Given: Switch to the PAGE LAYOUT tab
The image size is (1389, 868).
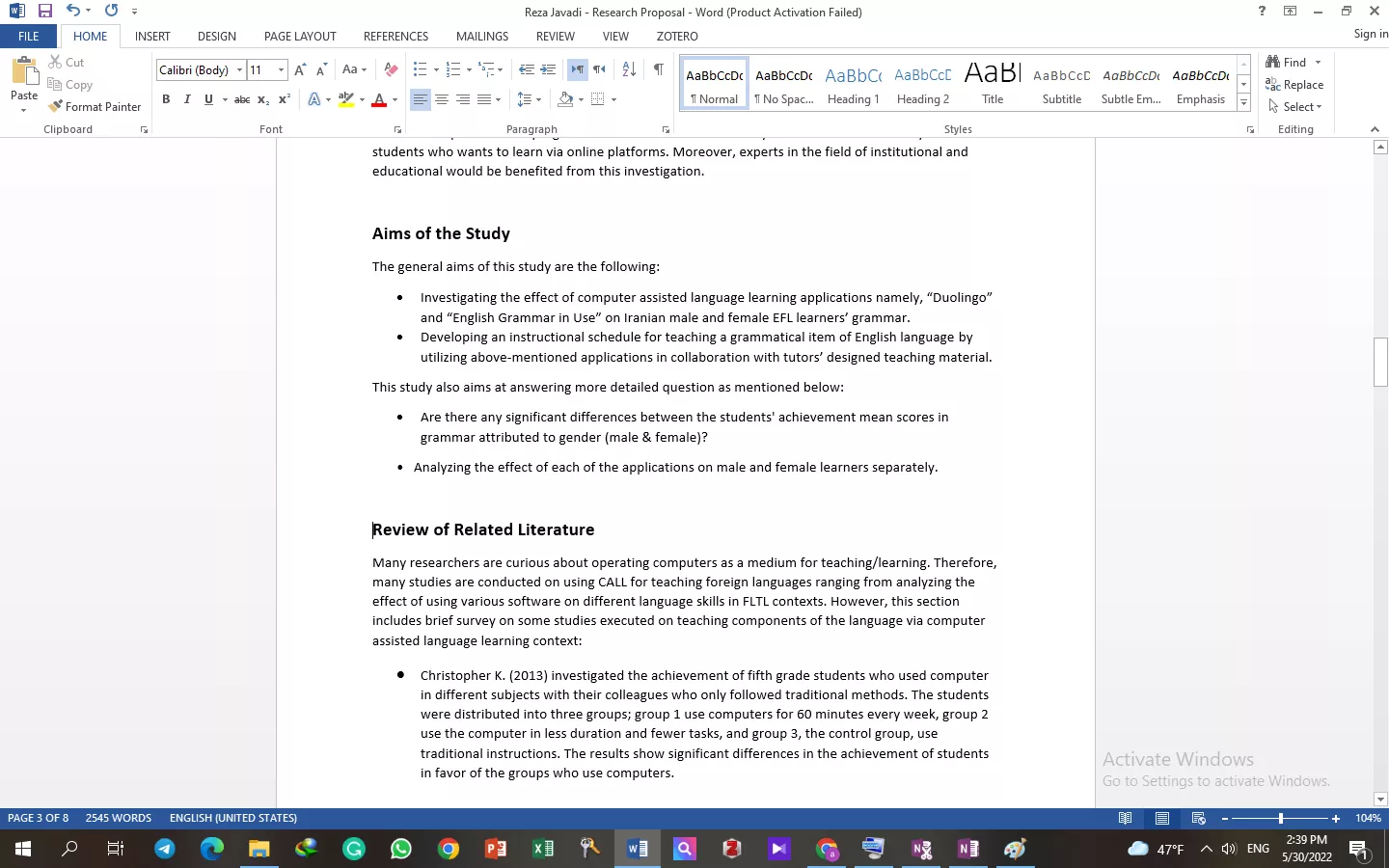Looking at the screenshot, I should pos(300,36).
